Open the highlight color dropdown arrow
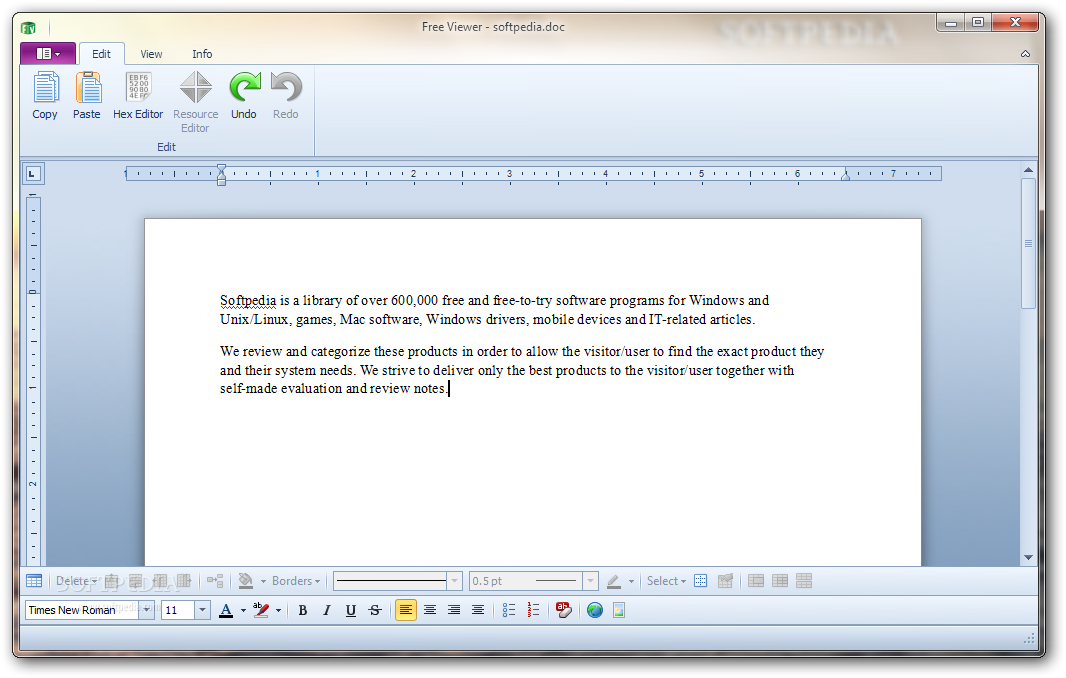Image resolution: width=1066 pixels, height=678 pixels. (x=278, y=611)
